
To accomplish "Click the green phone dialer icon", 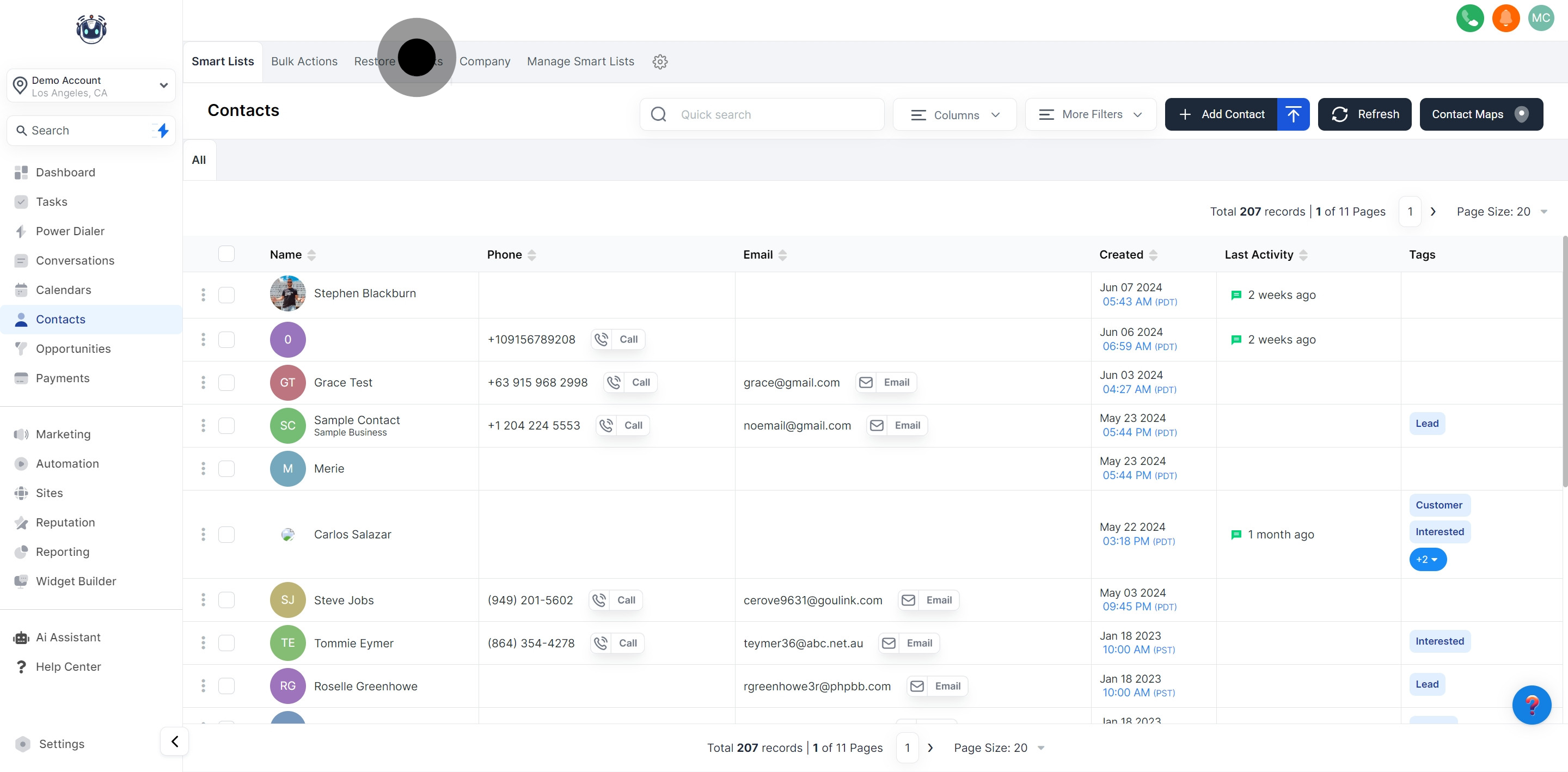I will (x=1469, y=17).
